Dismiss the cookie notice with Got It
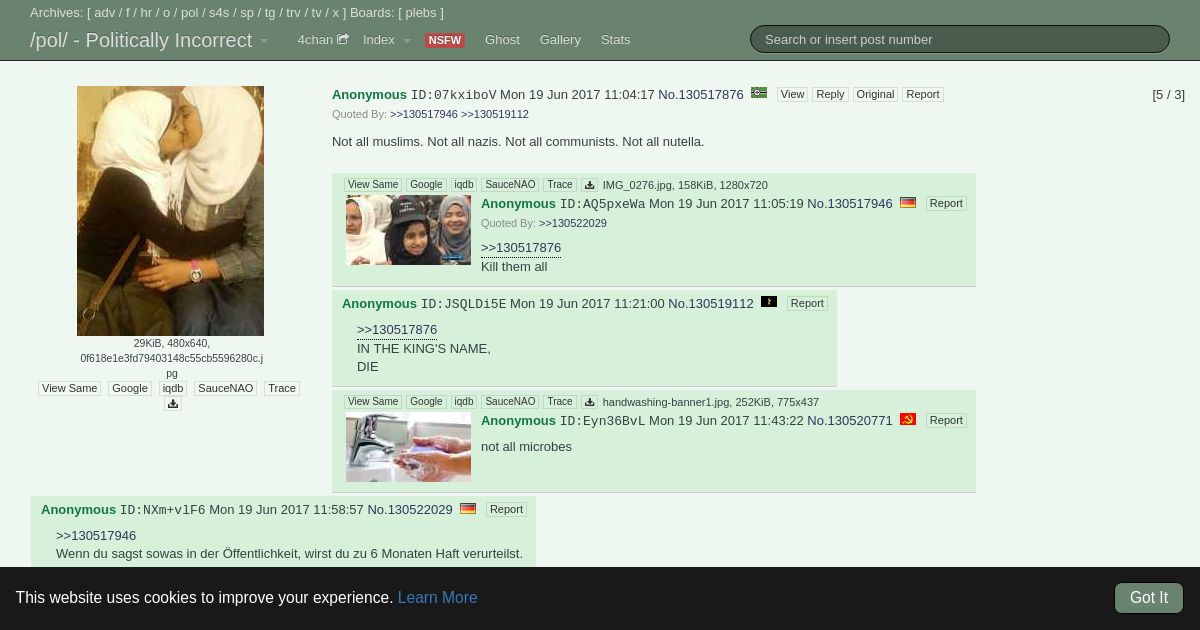1200x630 pixels. pyautogui.click(x=1149, y=597)
